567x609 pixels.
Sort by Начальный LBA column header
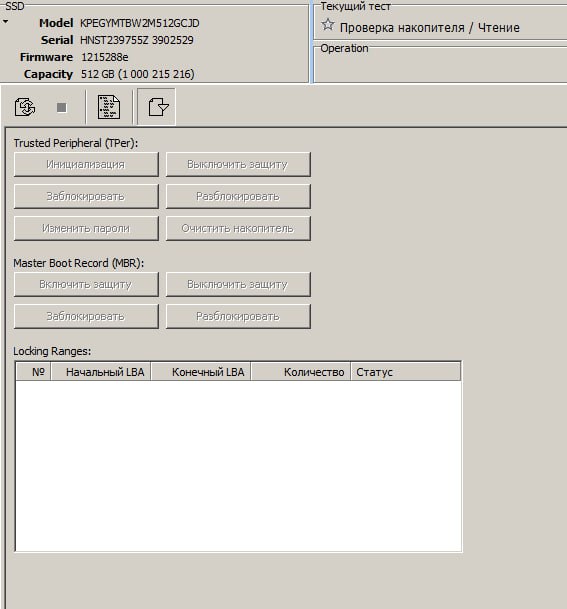point(101,372)
